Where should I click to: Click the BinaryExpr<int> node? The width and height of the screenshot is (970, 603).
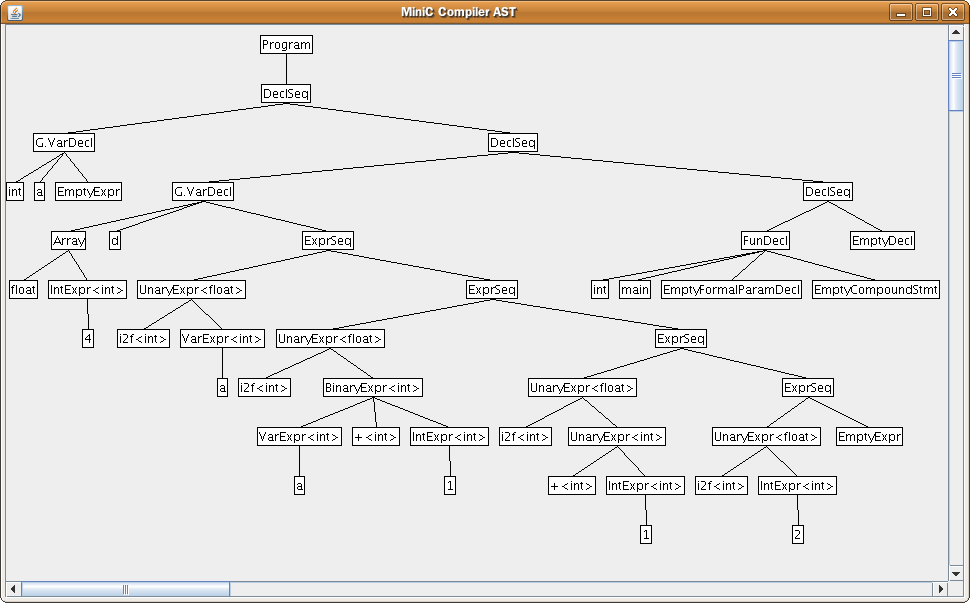coord(373,388)
